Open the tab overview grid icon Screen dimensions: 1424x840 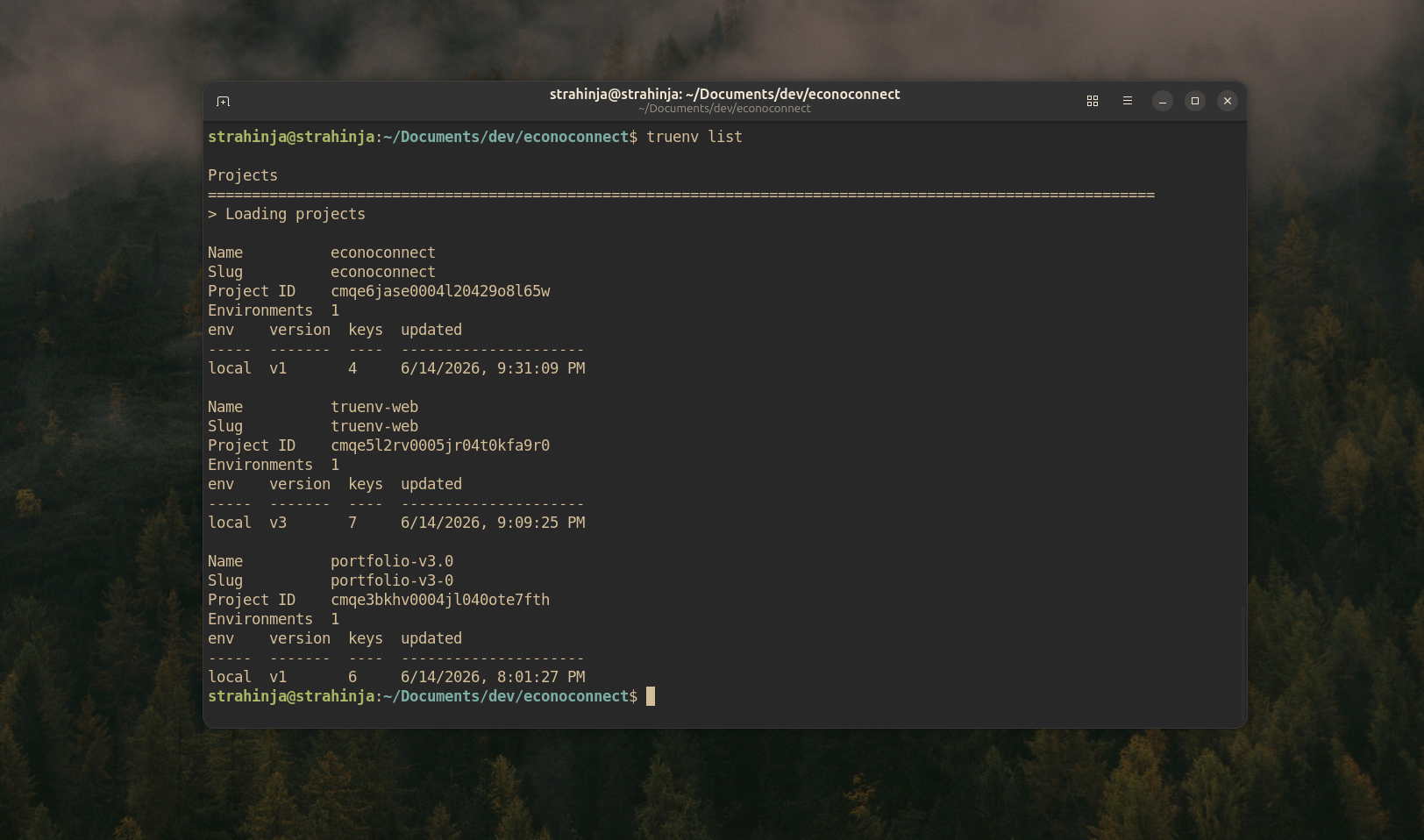coord(1093,102)
